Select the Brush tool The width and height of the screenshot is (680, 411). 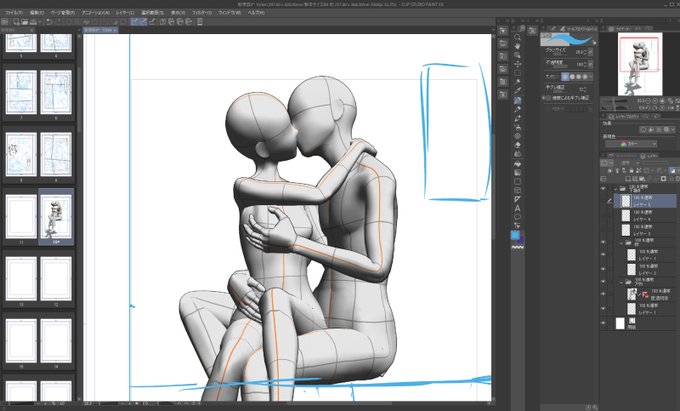(517, 118)
